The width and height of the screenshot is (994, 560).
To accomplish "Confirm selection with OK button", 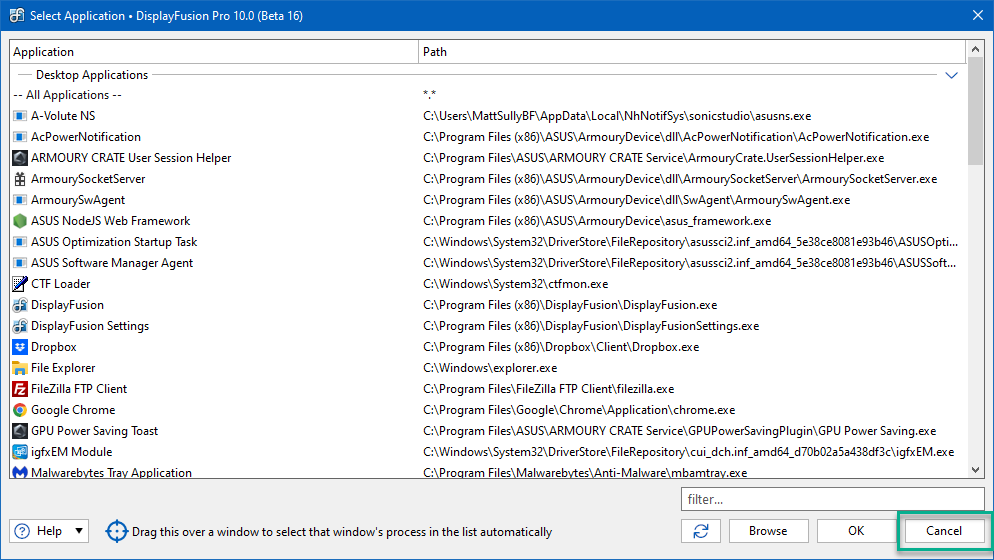I will click(856, 531).
